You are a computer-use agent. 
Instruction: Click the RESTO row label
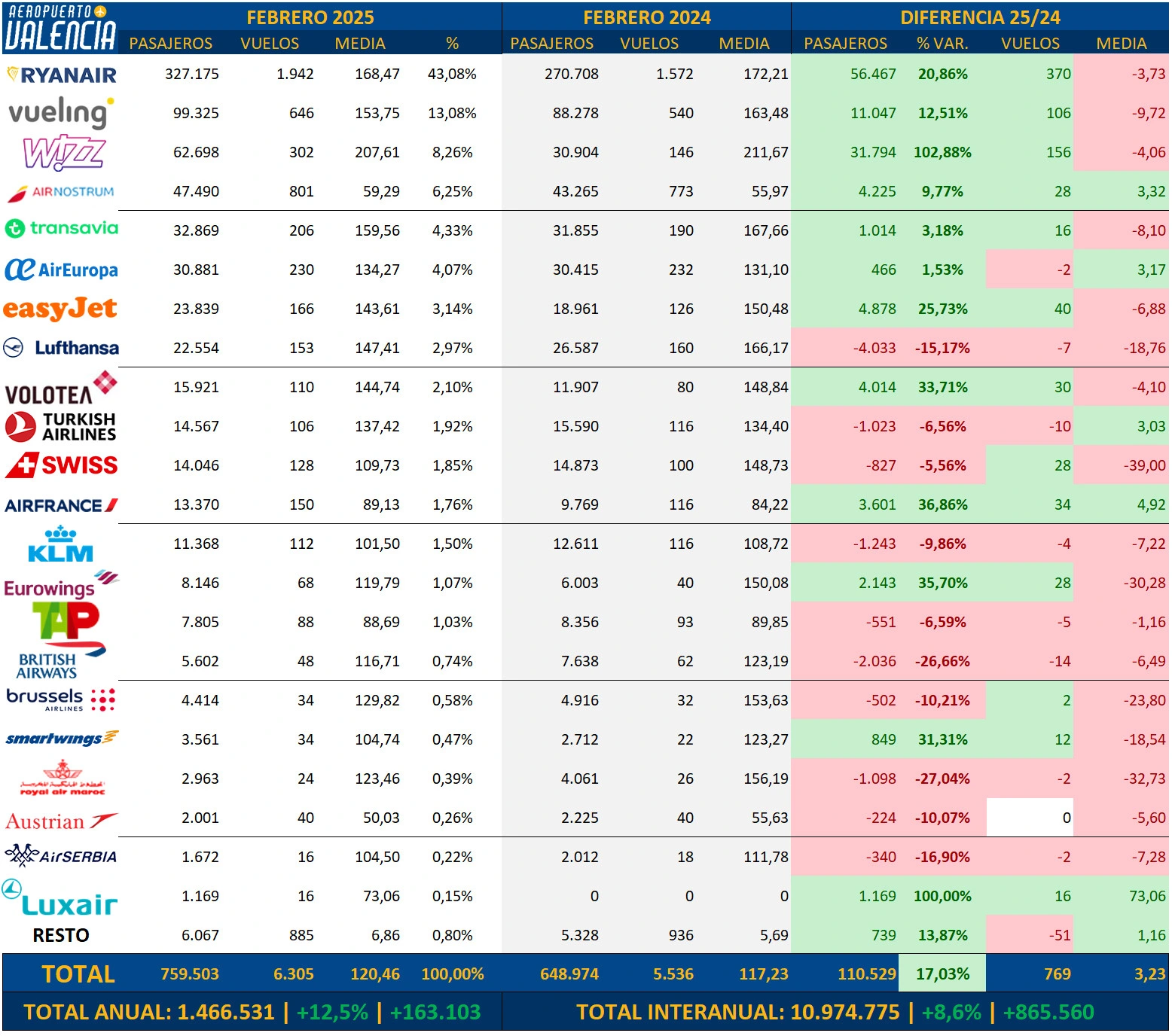61,935
